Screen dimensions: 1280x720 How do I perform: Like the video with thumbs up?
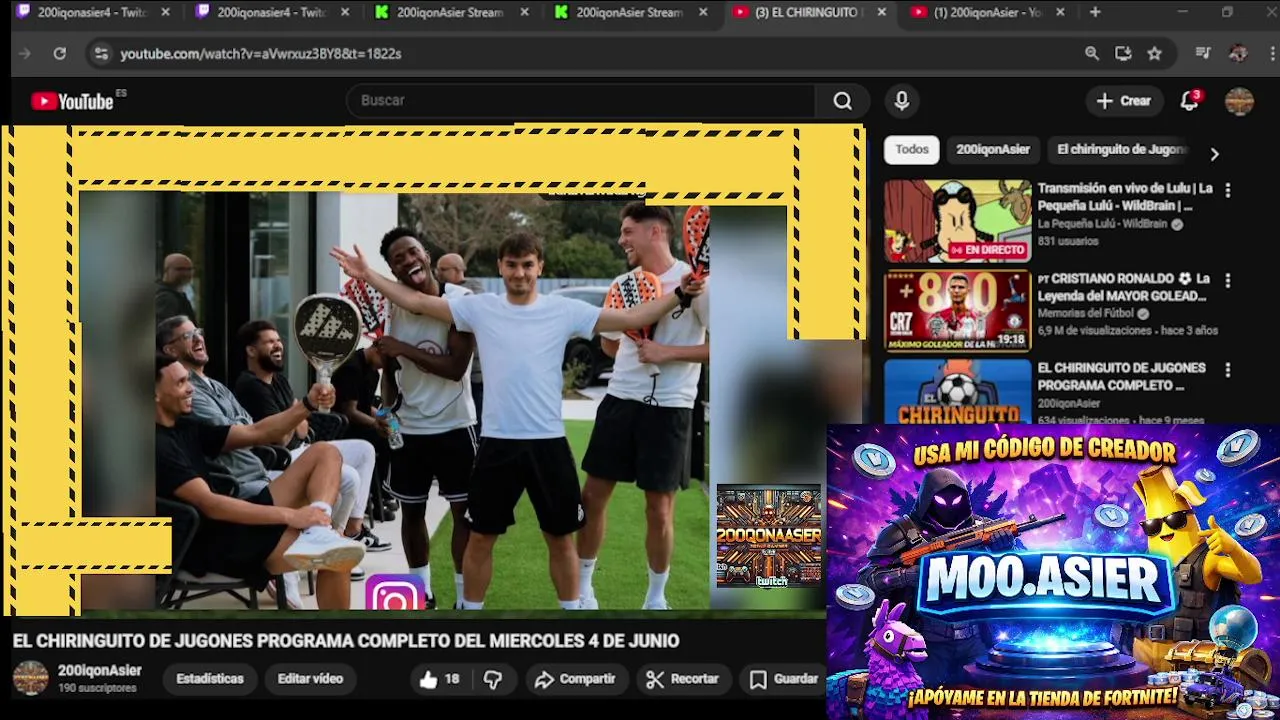(440, 679)
